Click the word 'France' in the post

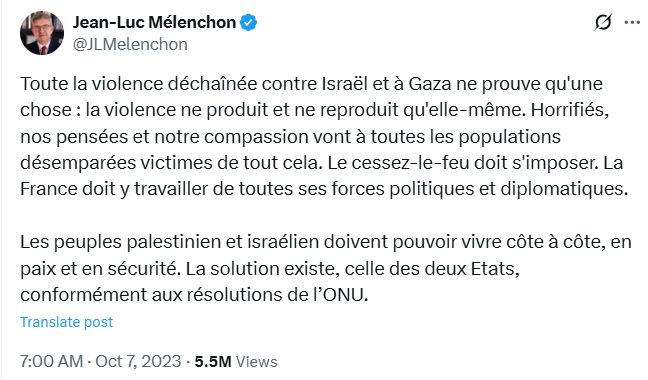point(49,189)
